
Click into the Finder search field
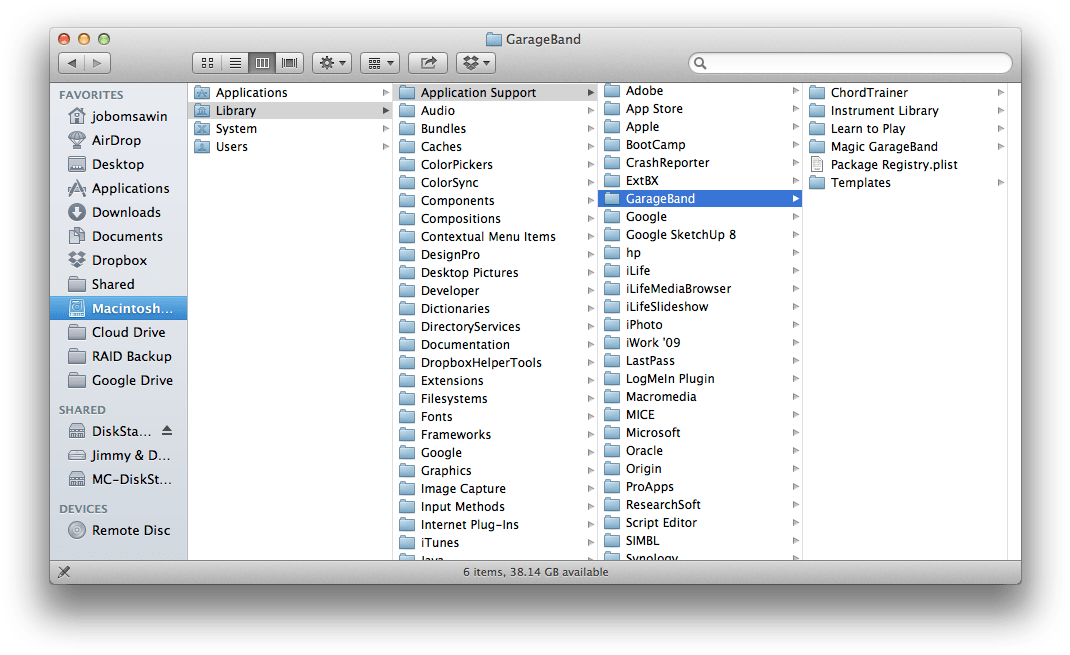[x=850, y=63]
